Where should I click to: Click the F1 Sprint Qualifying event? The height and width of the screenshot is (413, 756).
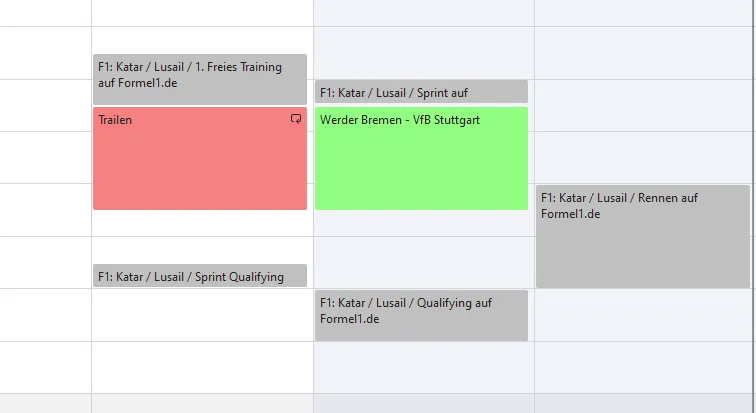pos(200,276)
